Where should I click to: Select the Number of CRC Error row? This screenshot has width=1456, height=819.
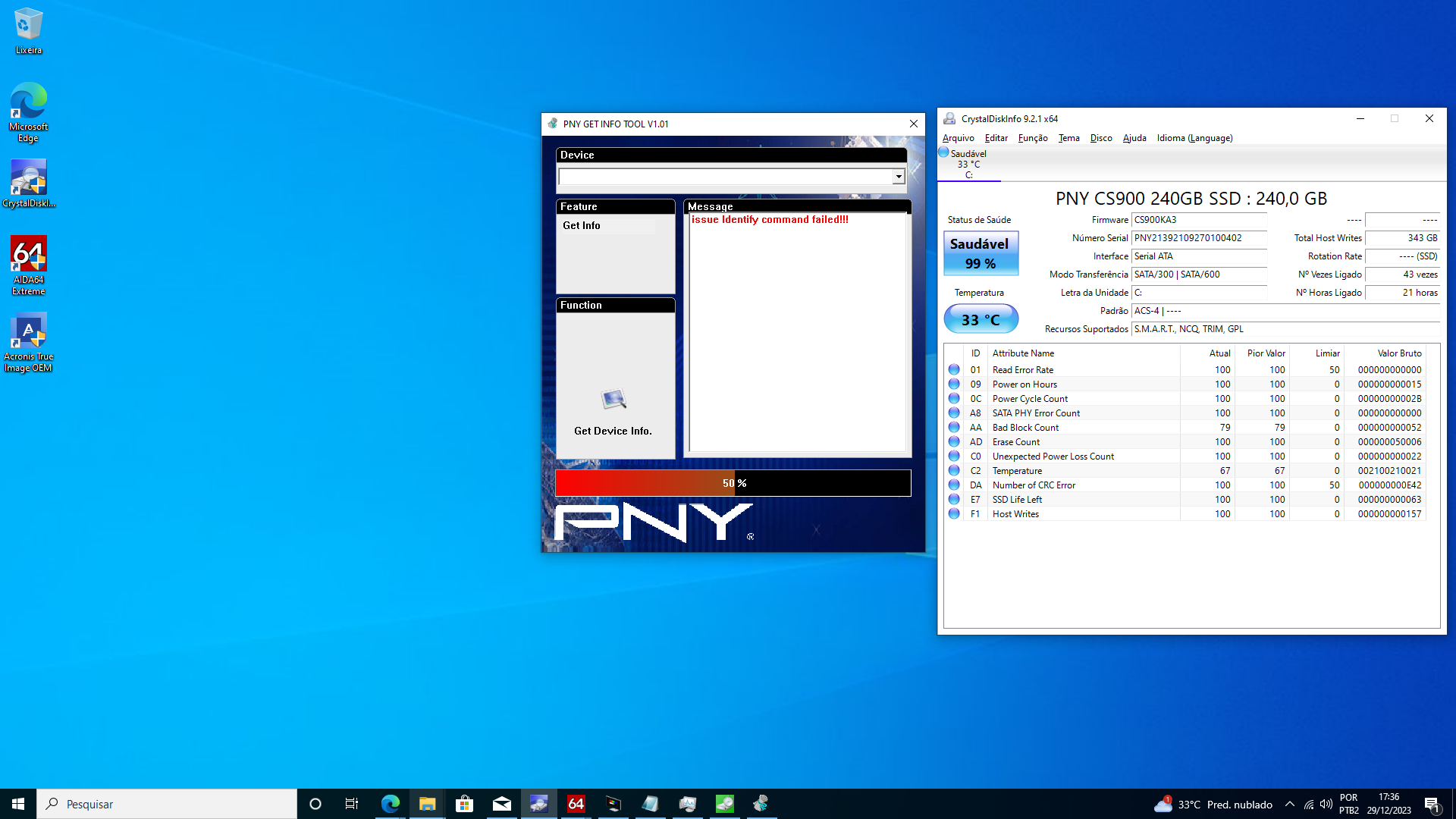(1185, 485)
